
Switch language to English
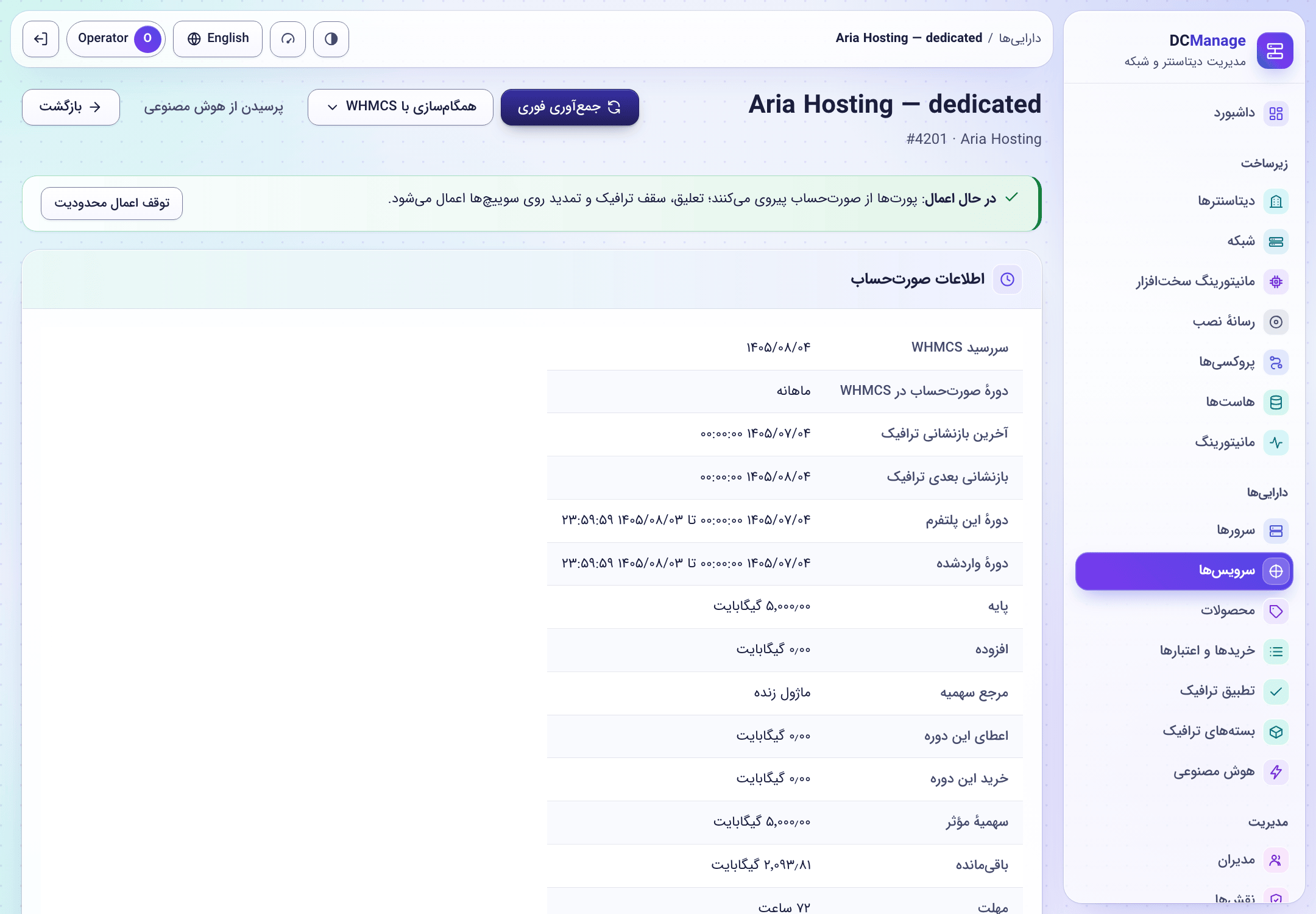(218, 39)
